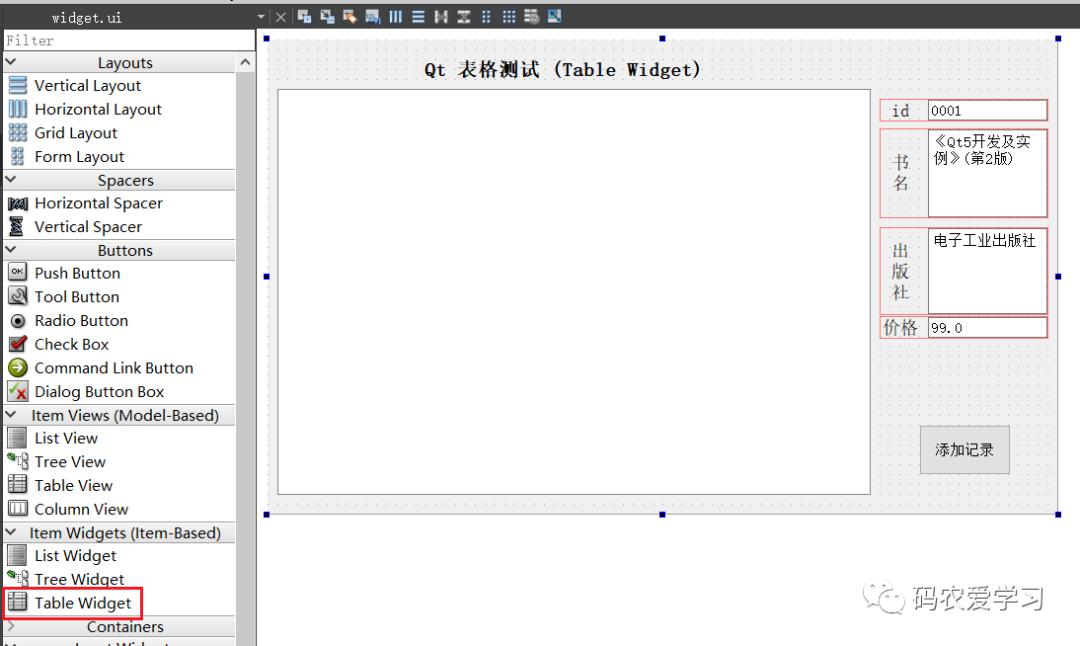1080x646 pixels.
Task: Click the price field showing 99.0
Action: point(987,328)
